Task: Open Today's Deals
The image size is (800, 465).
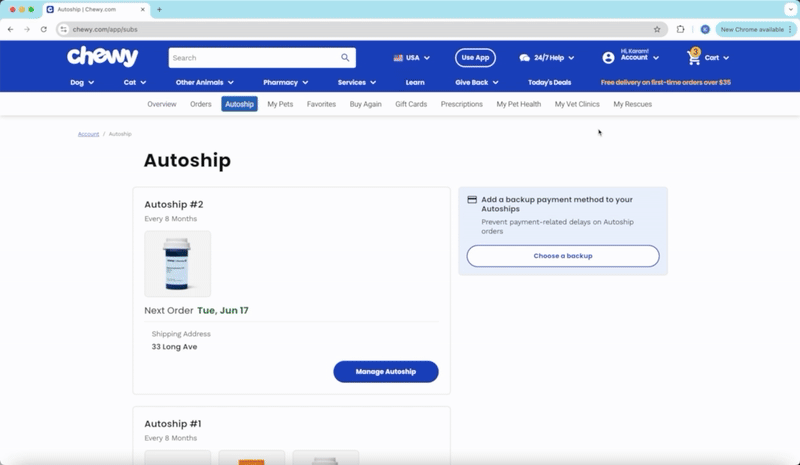Action: tap(549, 82)
